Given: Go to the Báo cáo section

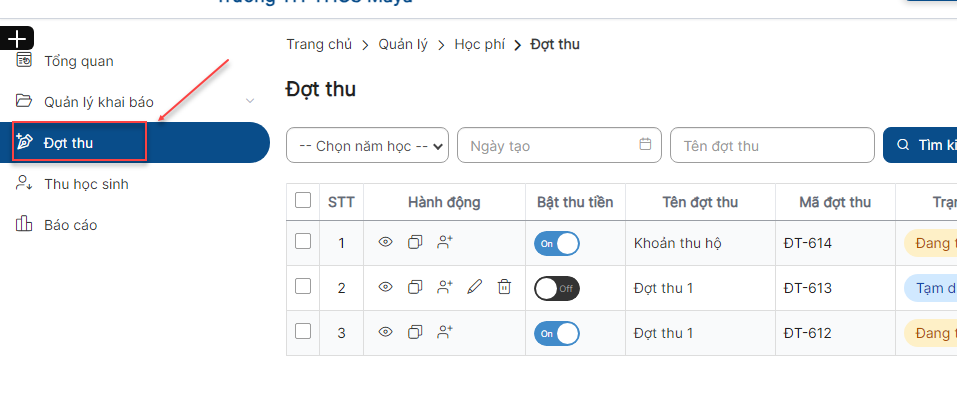Looking at the screenshot, I should coord(70,225).
